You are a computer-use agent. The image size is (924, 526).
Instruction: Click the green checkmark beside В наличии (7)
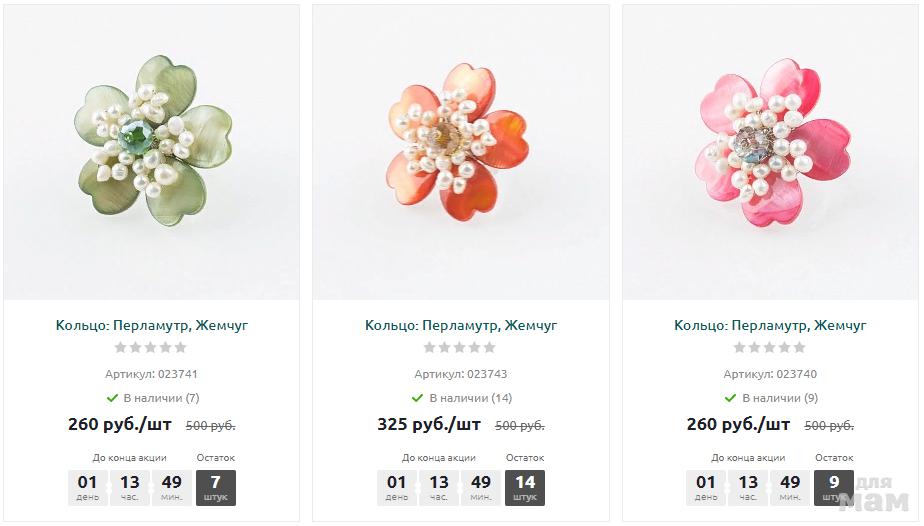(112, 398)
